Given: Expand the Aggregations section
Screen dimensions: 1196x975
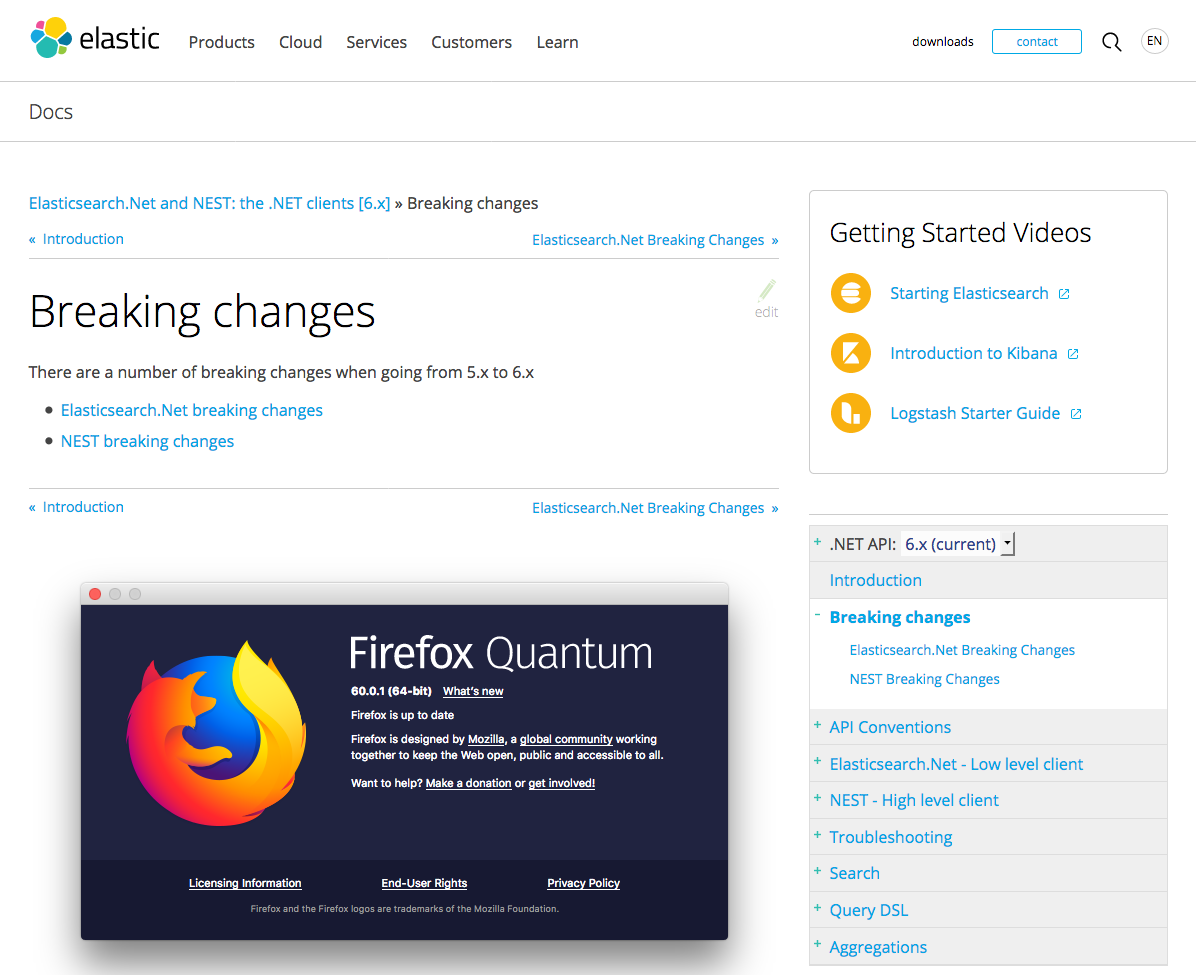Looking at the screenshot, I should [818, 944].
